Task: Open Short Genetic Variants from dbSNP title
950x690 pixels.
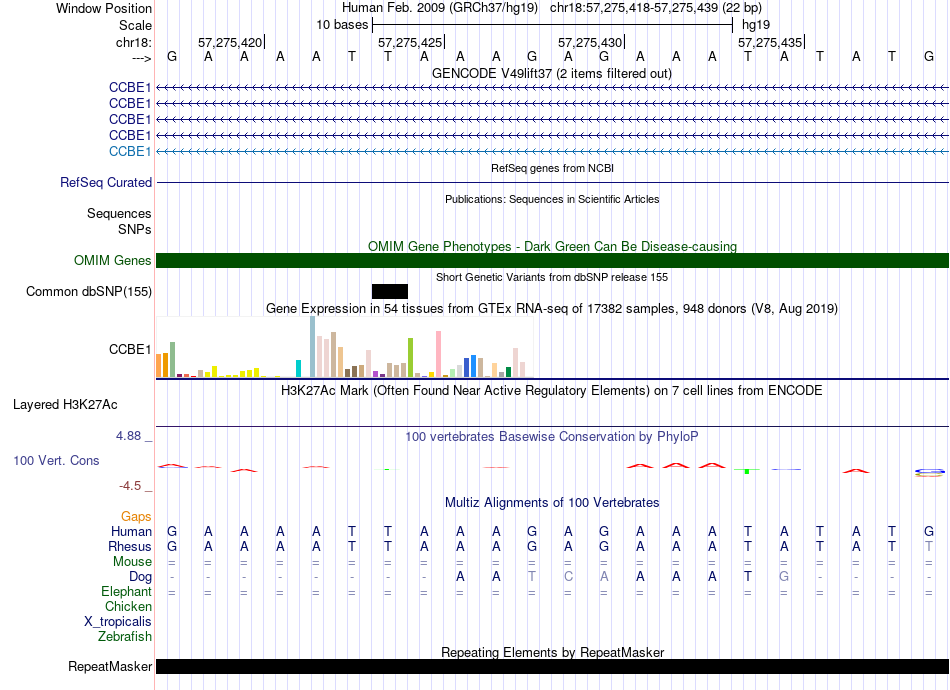Action: [x=552, y=277]
